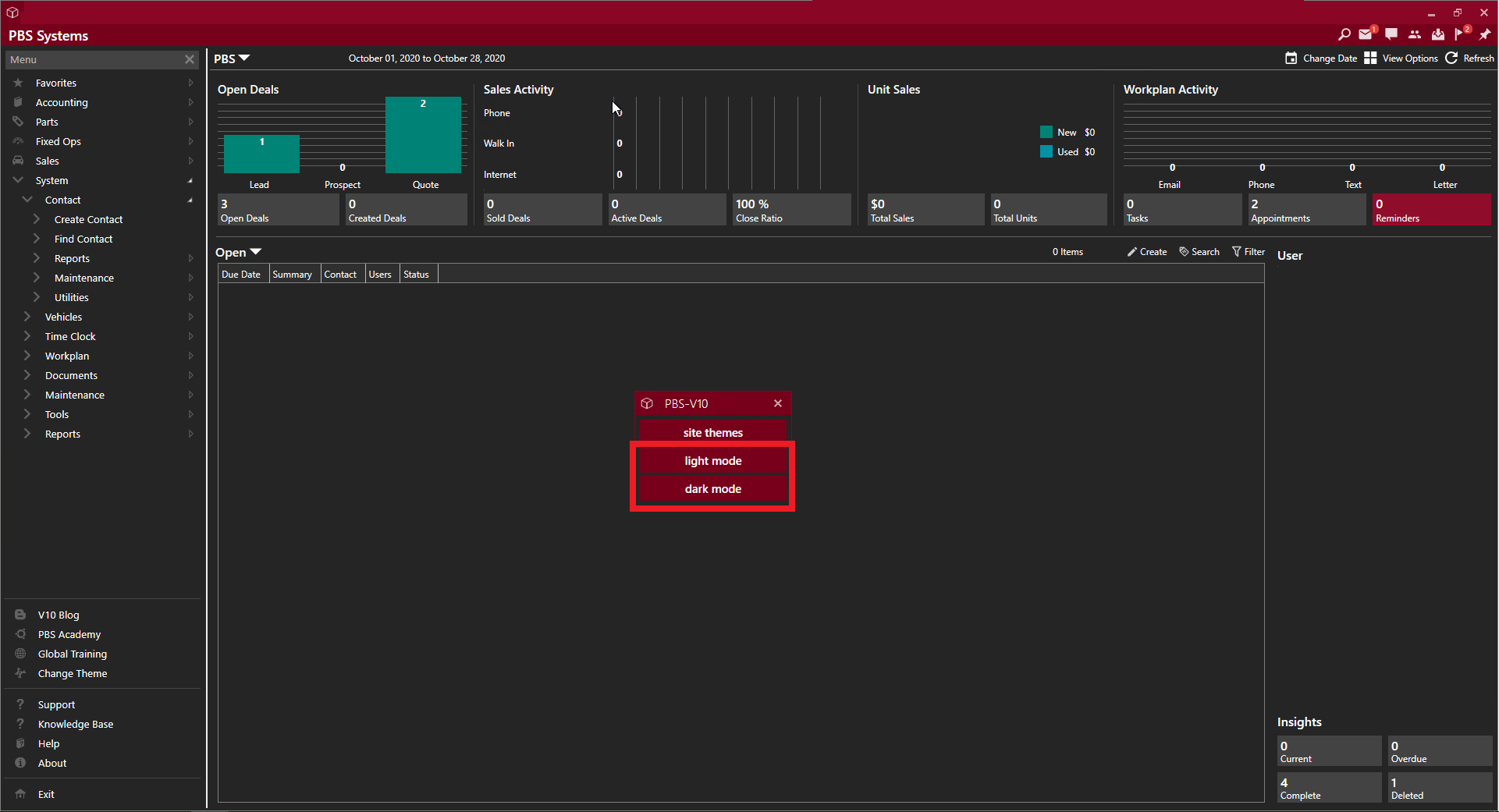
Task: Click the Knowledge Base question mark icon
Action: pos(21,724)
